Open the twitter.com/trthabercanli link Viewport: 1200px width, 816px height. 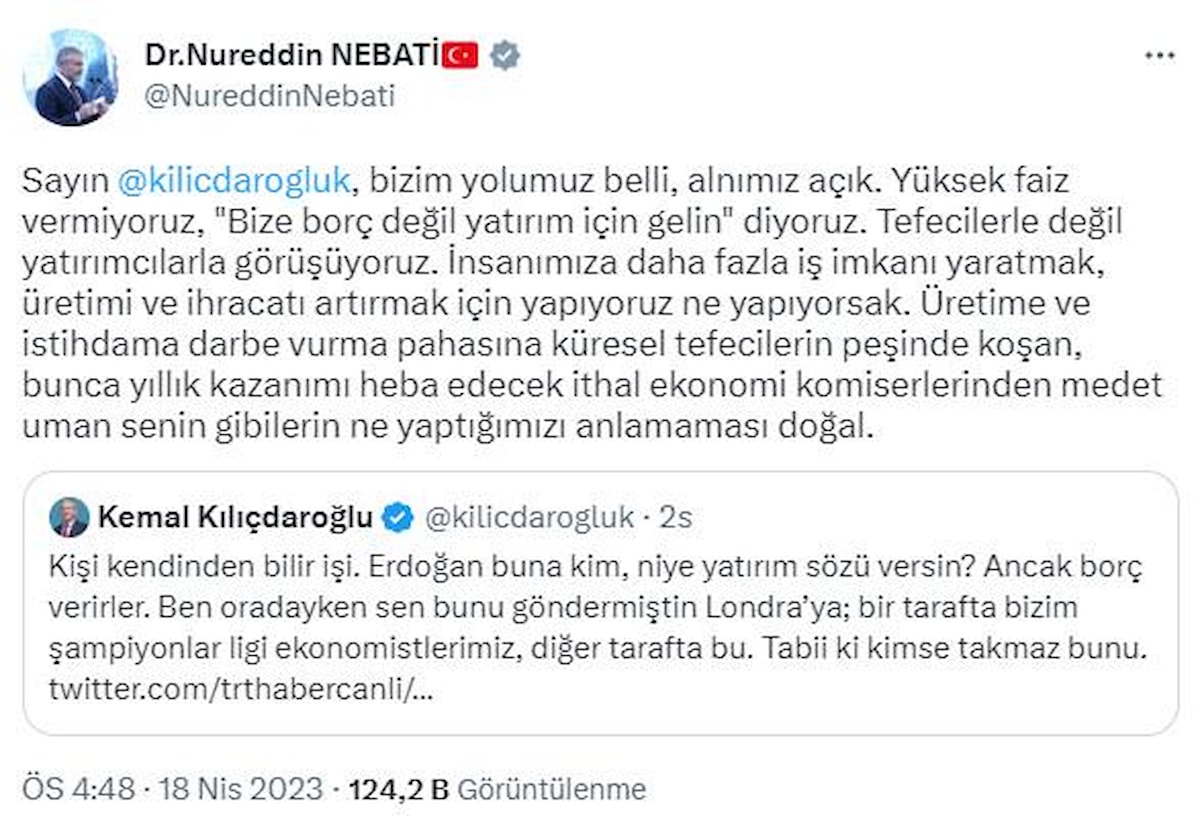(x=241, y=690)
